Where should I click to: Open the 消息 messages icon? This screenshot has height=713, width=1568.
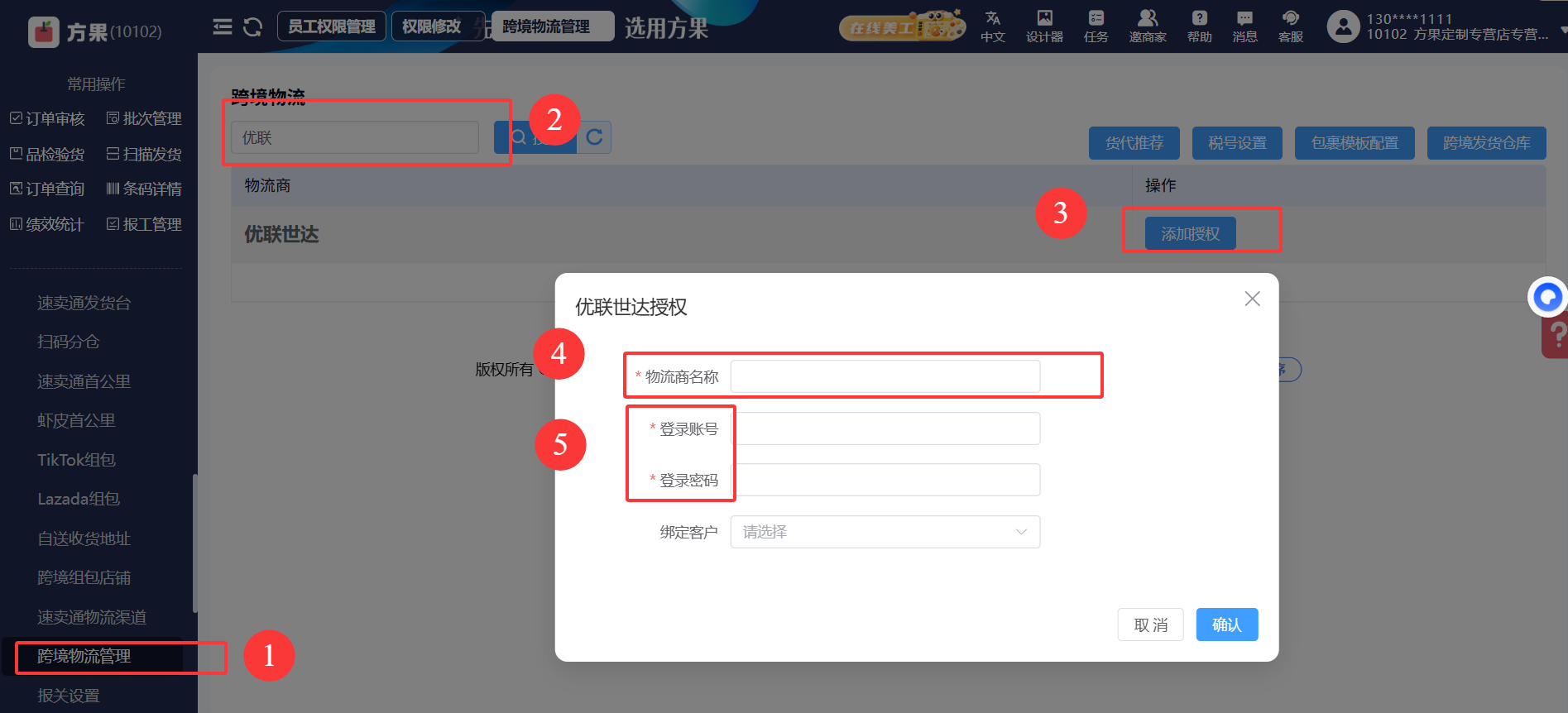click(1245, 26)
